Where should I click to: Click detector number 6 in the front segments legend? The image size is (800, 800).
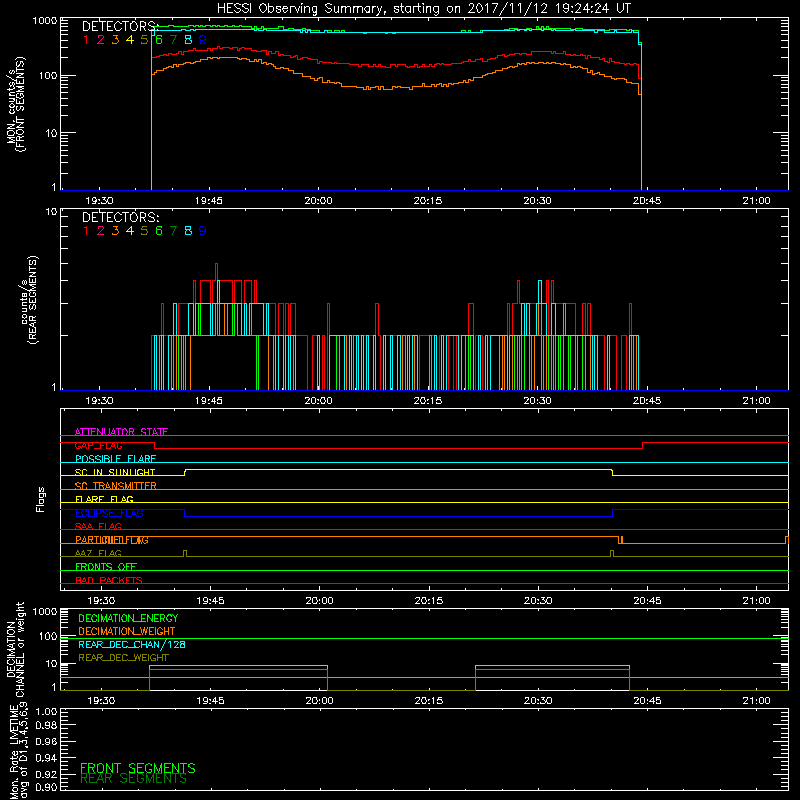[159, 39]
